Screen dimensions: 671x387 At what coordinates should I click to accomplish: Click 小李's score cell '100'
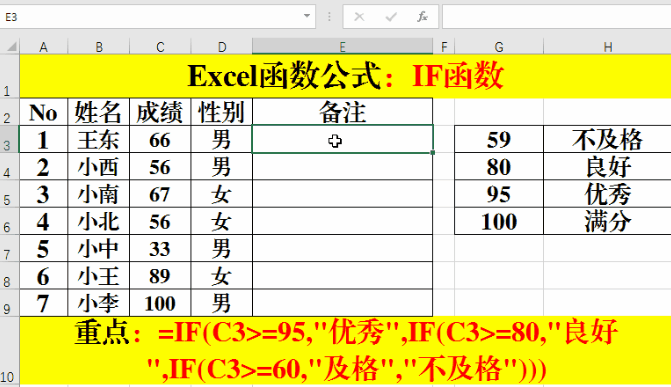coord(160,303)
